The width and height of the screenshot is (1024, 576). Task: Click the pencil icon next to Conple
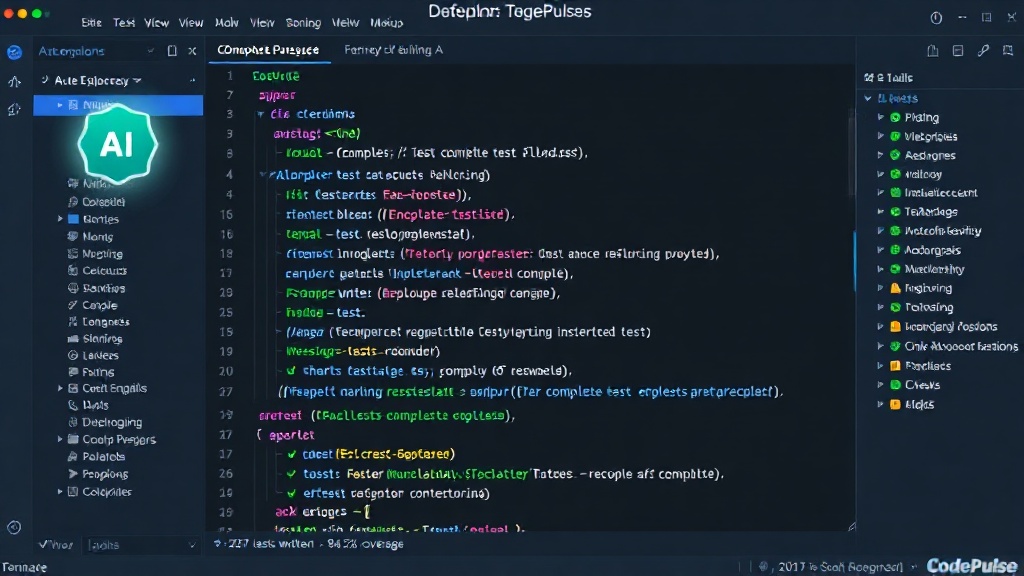point(73,305)
